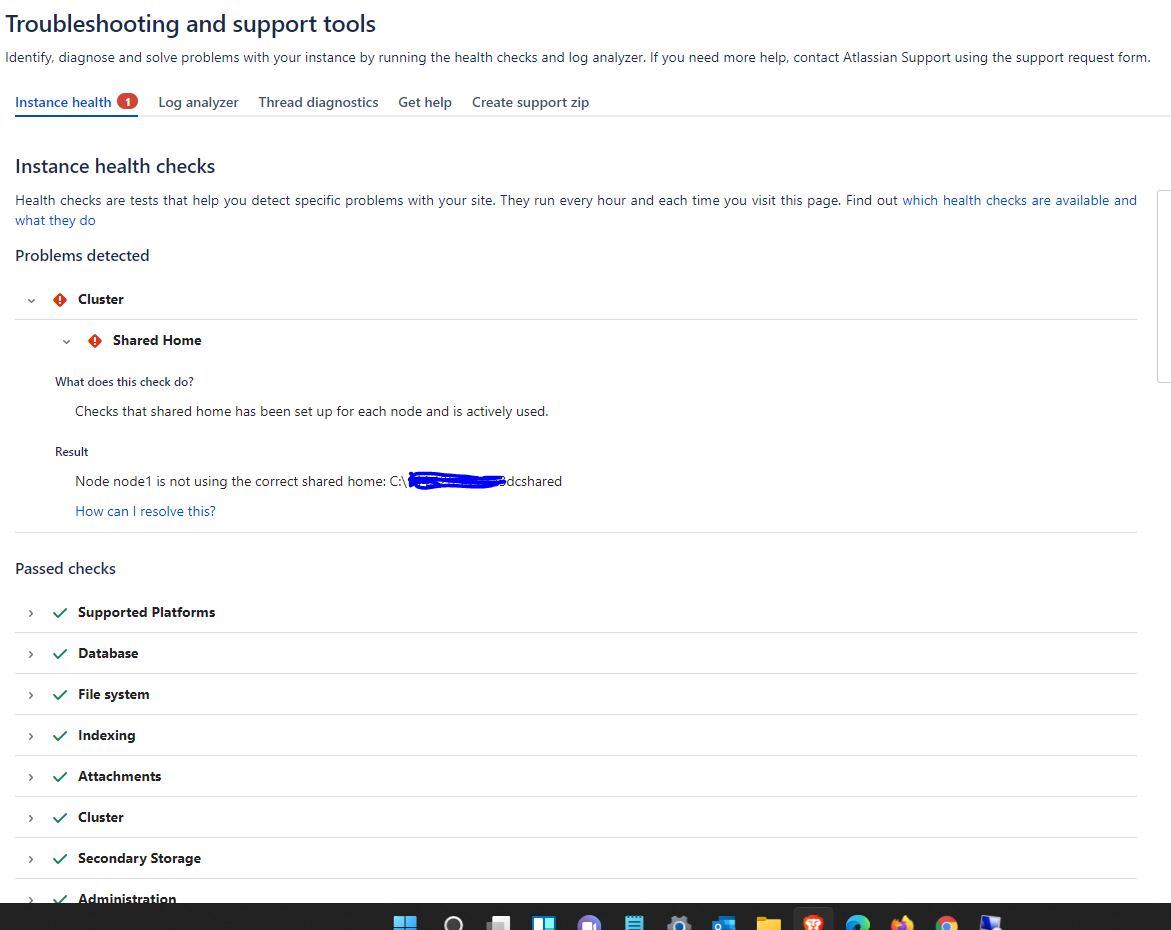Switch to the Log analyzer tab
The height and width of the screenshot is (930, 1171).
pyautogui.click(x=198, y=102)
